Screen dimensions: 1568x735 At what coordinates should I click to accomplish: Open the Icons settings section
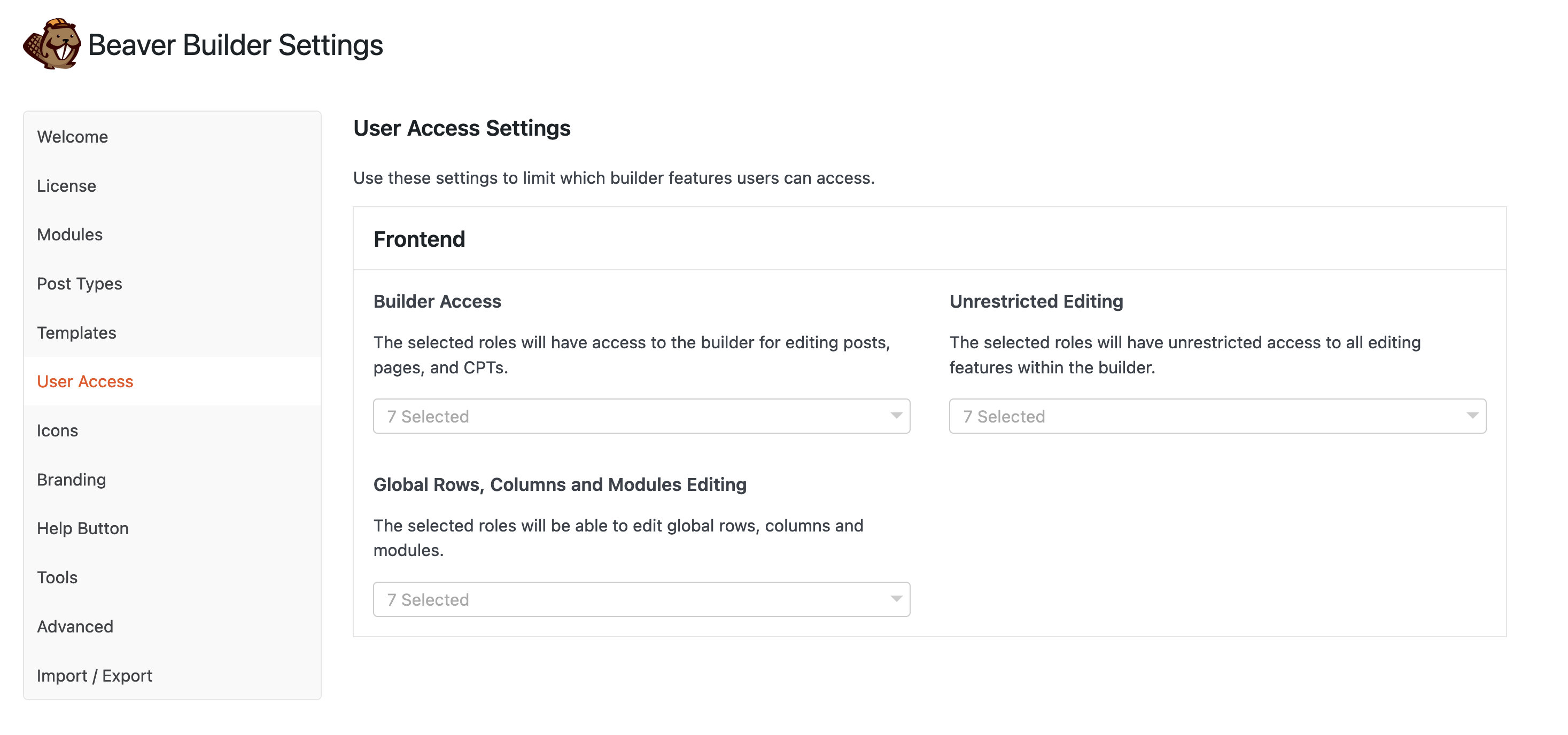click(58, 430)
